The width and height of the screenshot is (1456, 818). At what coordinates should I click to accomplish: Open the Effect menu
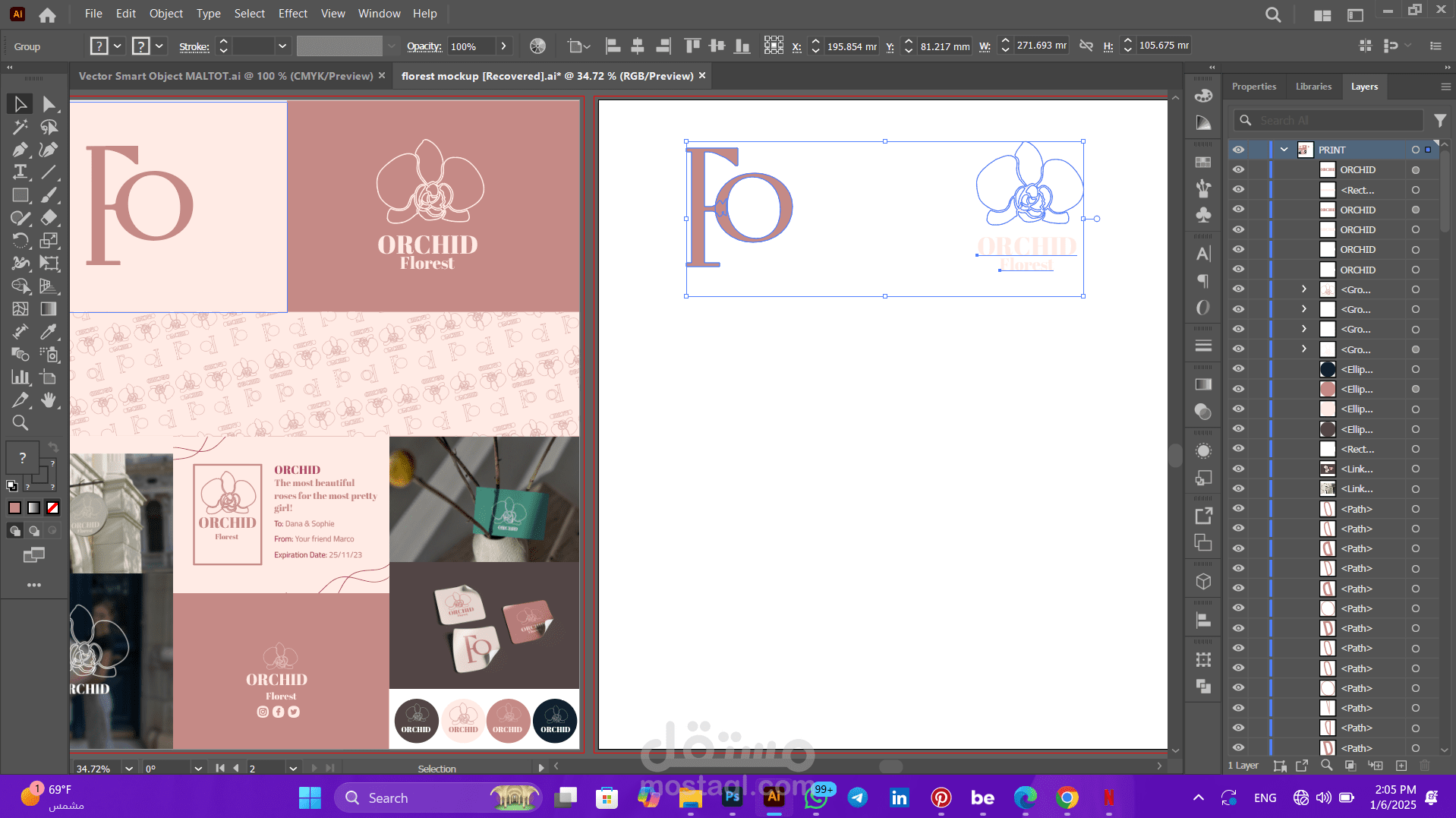point(292,14)
